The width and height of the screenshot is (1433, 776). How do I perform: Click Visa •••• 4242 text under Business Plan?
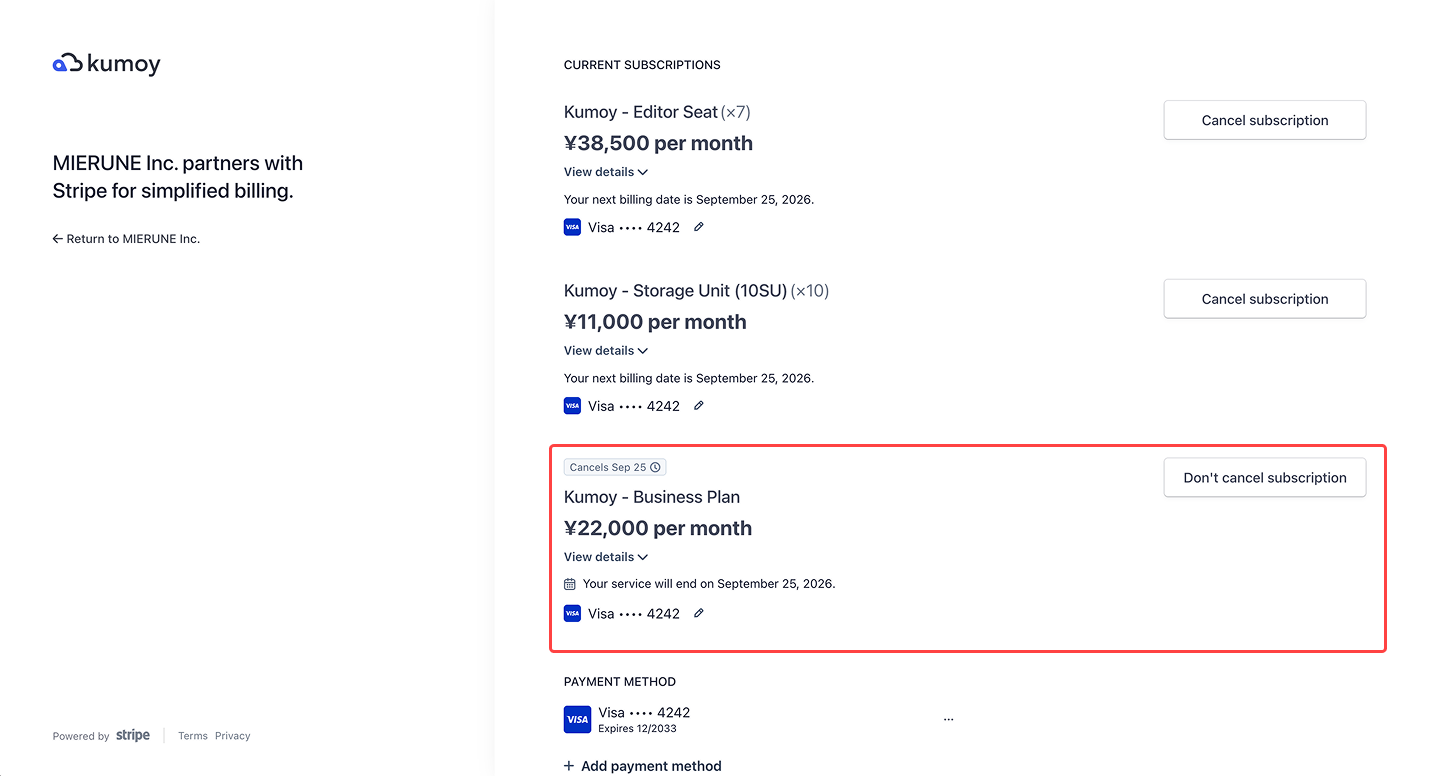pyautogui.click(x=634, y=613)
